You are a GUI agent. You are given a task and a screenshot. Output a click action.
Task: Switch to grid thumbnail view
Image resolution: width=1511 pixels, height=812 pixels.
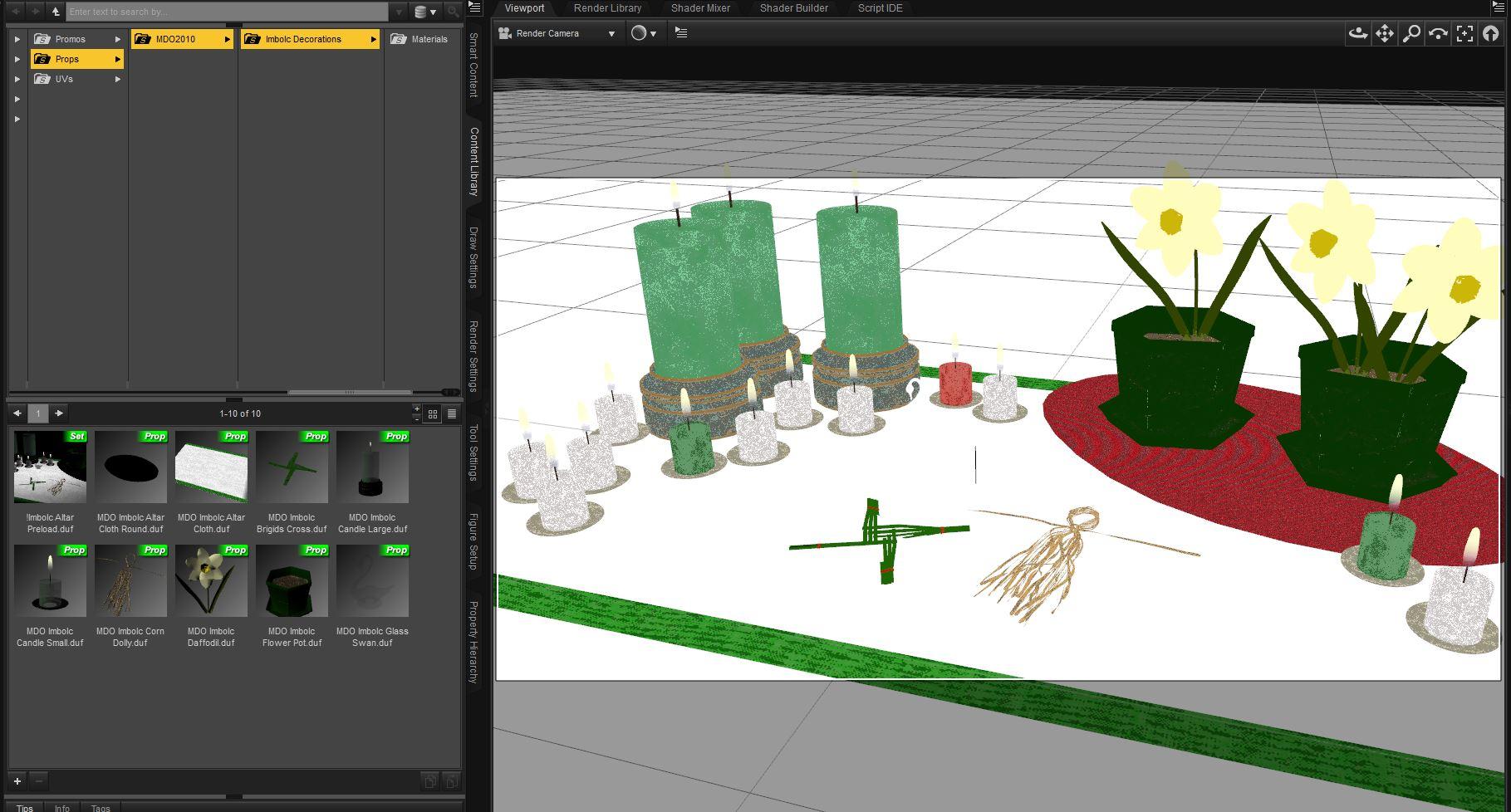tap(433, 413)
